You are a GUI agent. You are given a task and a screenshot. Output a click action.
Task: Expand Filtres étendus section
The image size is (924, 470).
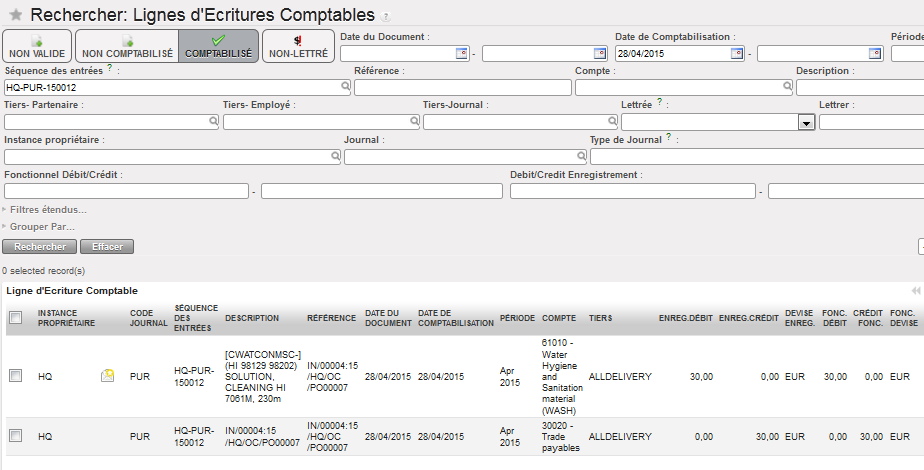coord(46,210)
